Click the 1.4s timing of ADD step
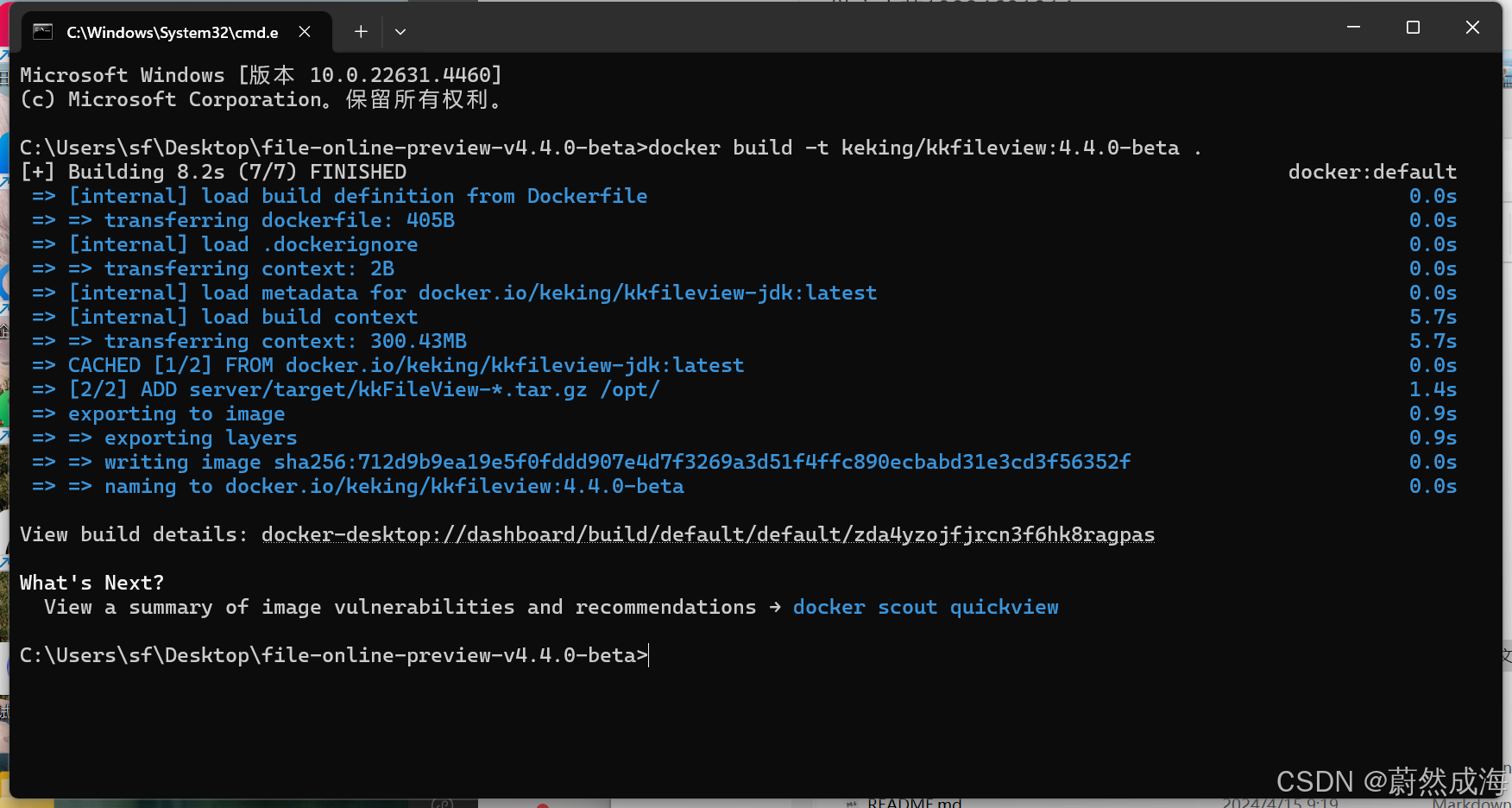Image resolution: width=1512 pixels, height=808 pixels. [1433, 389]
